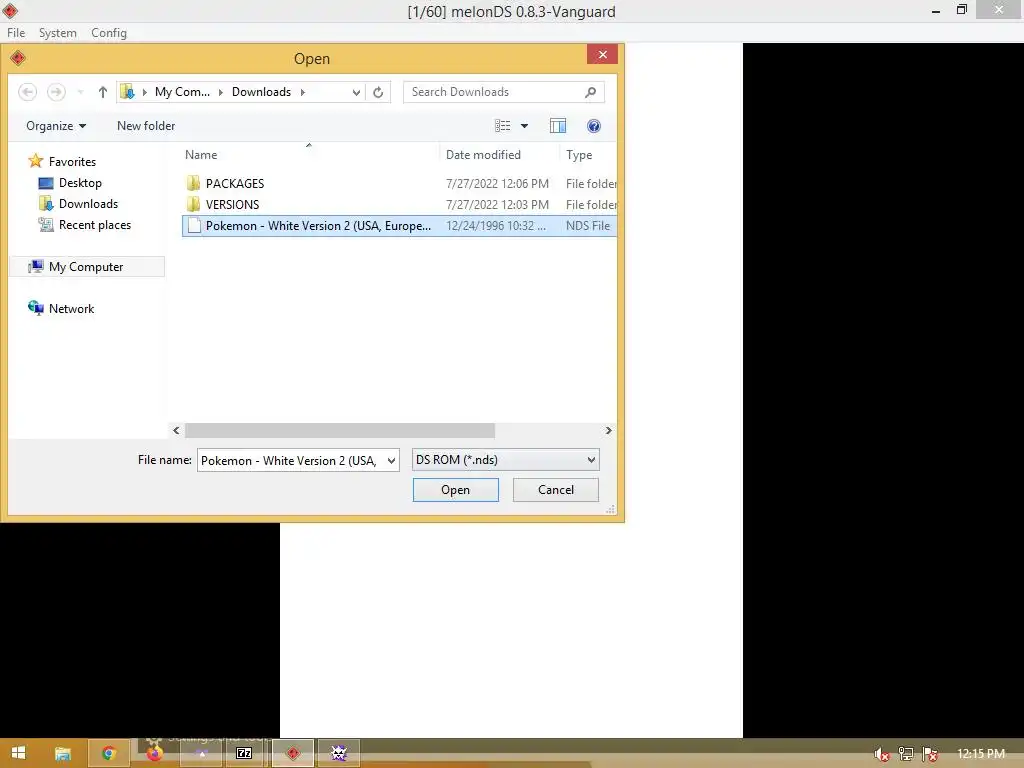This screenshot has height=768, width=1024.
Task: Click the NDS File type cell
Action: [x=588, y=225]
